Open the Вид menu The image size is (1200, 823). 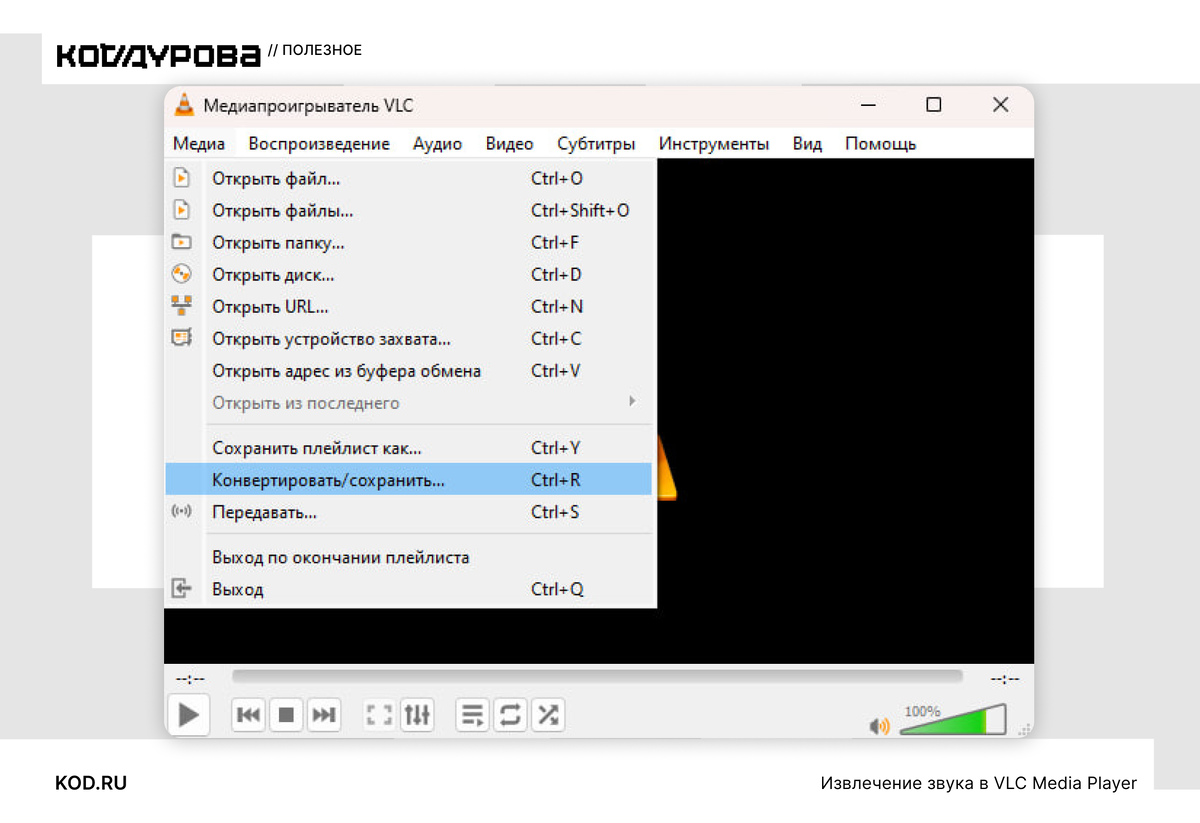(x=807, y=143)
